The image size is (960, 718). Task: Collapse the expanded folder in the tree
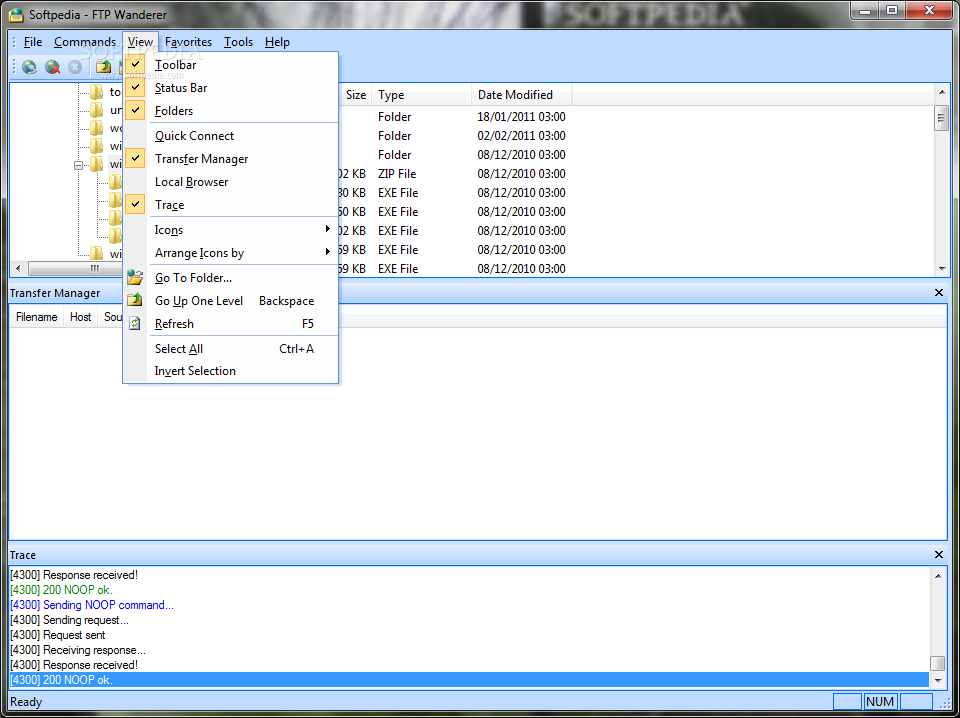78,165
